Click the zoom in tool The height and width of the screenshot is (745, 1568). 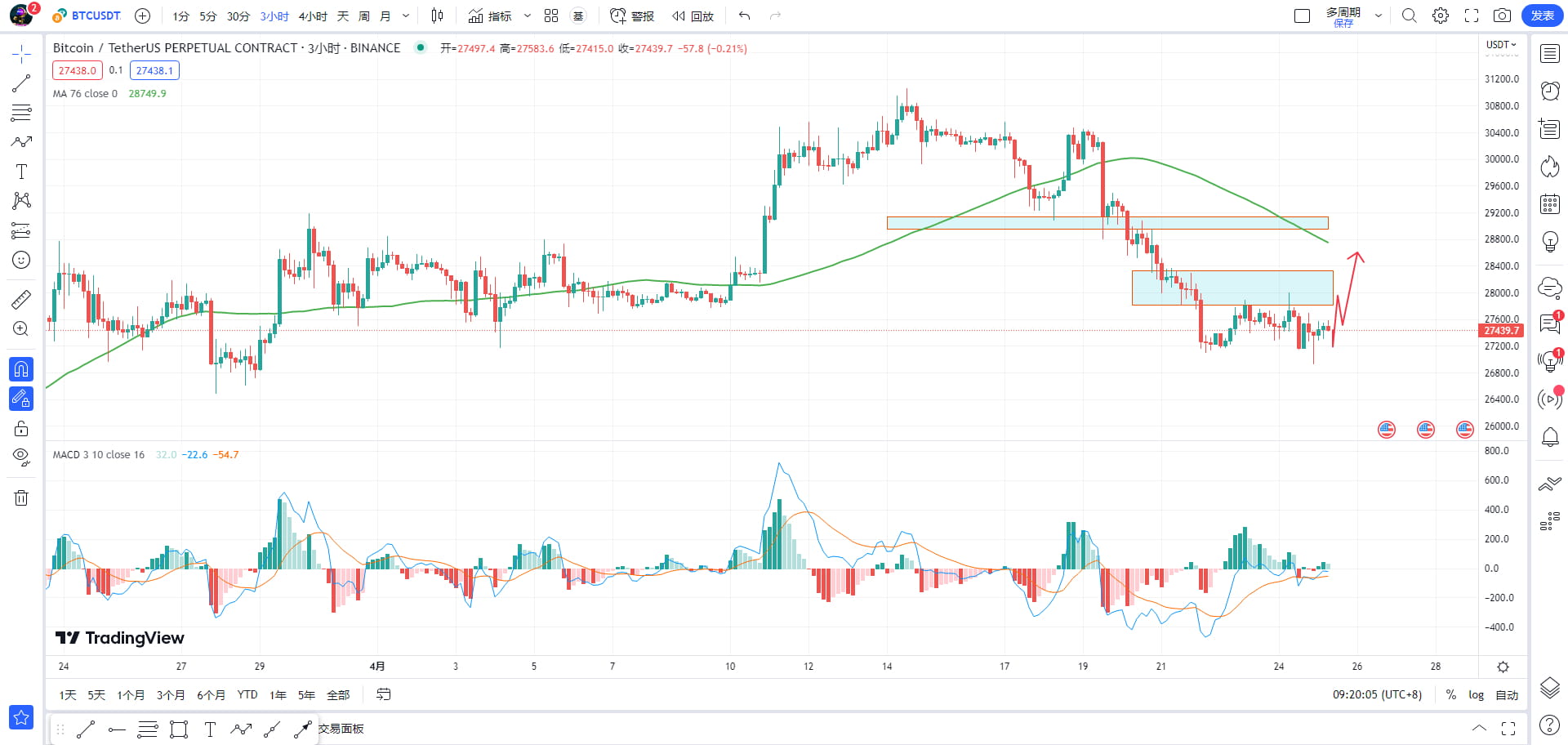point(21,329)
